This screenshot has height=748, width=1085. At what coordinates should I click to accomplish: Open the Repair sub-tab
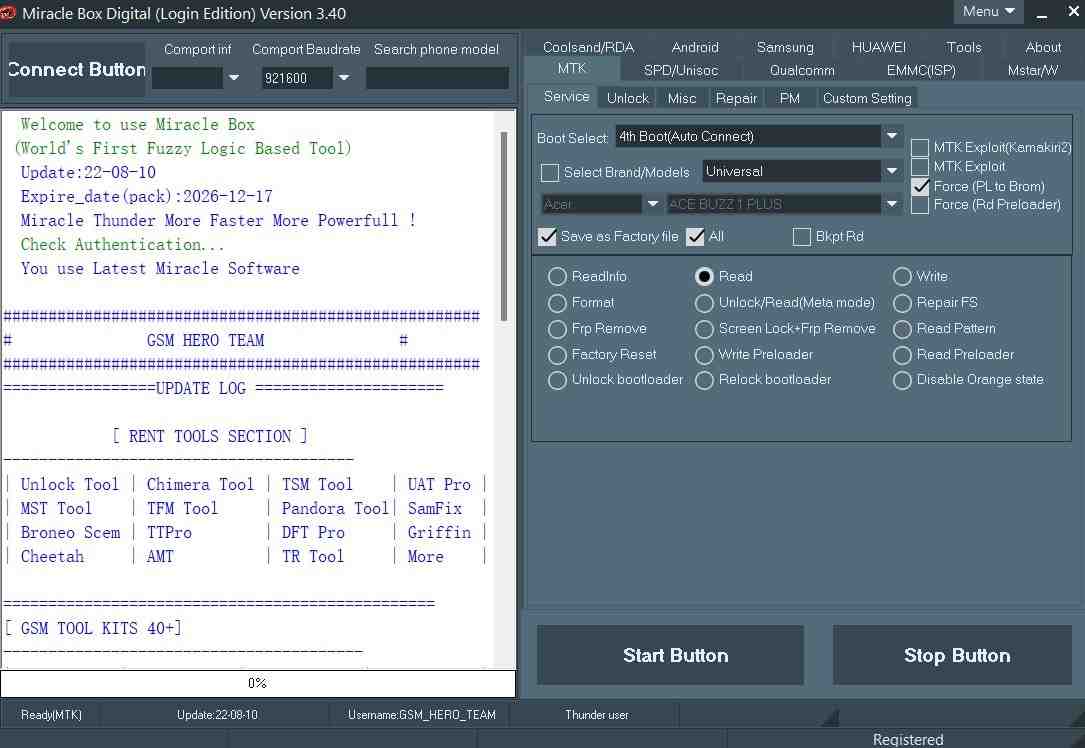736,98
